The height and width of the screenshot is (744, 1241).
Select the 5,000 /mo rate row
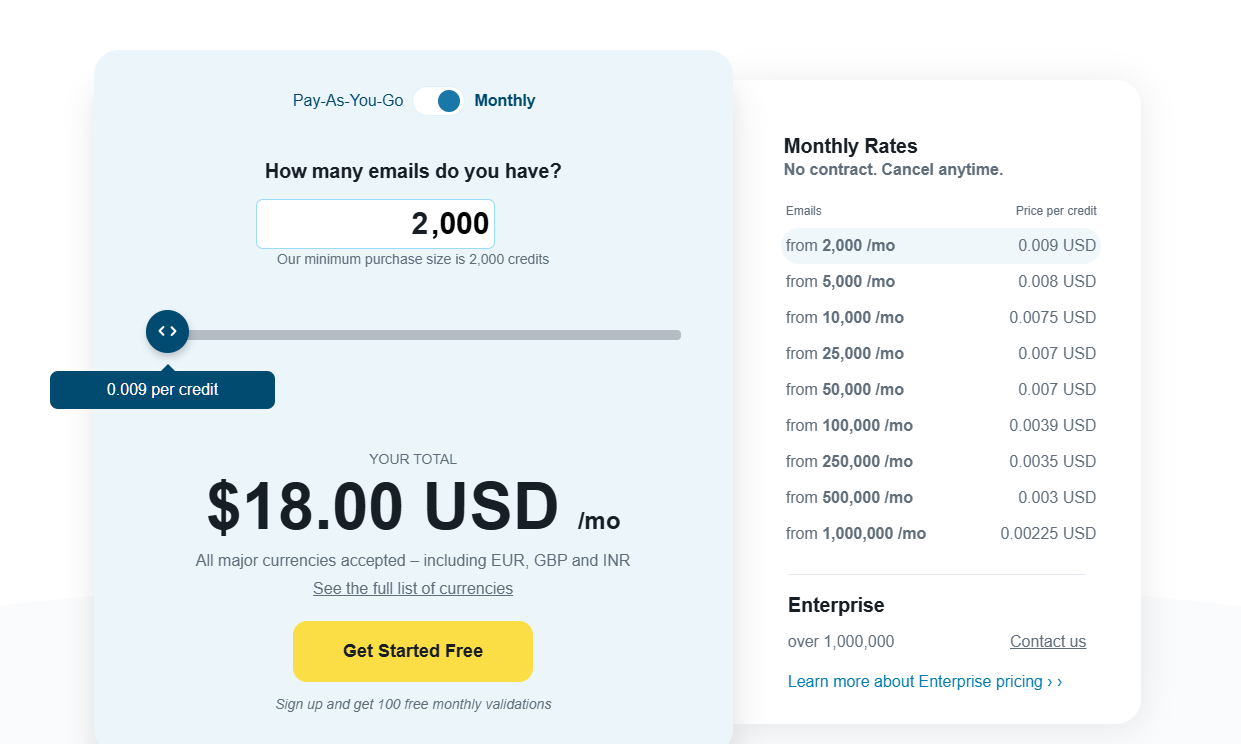coord(940,282)
